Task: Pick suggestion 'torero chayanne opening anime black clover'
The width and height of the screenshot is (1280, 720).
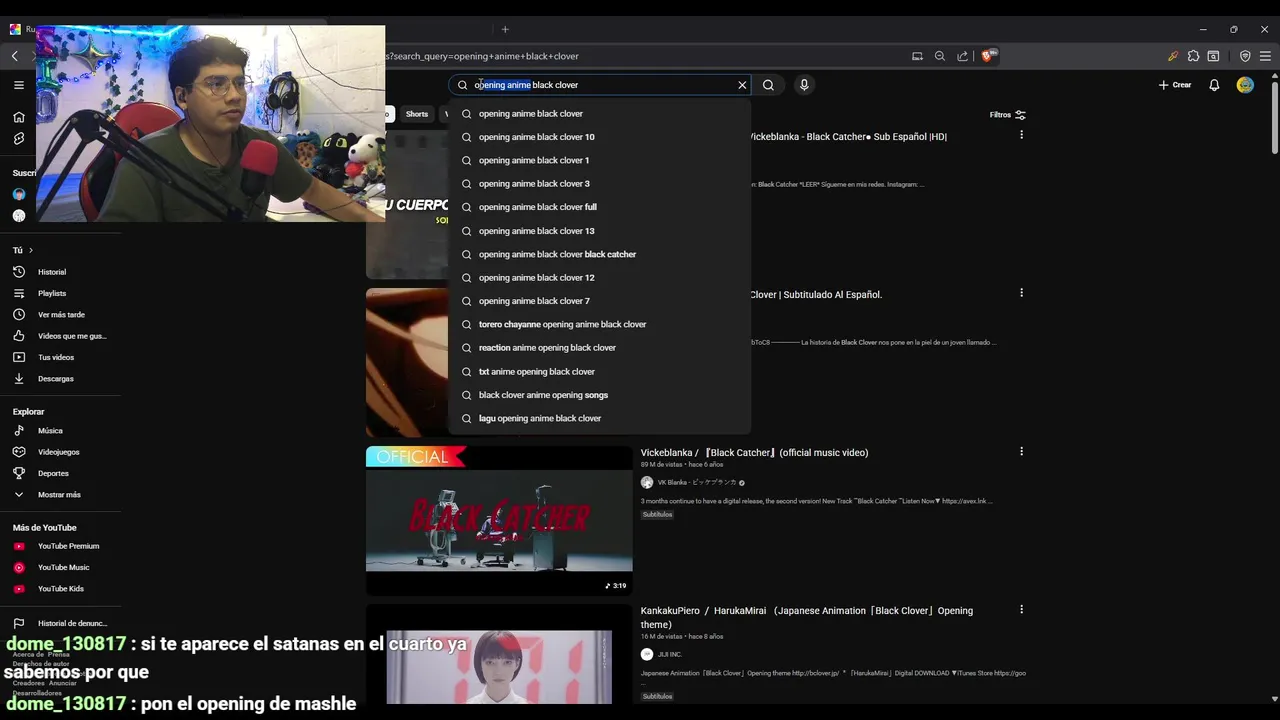Action: (599, 324)
